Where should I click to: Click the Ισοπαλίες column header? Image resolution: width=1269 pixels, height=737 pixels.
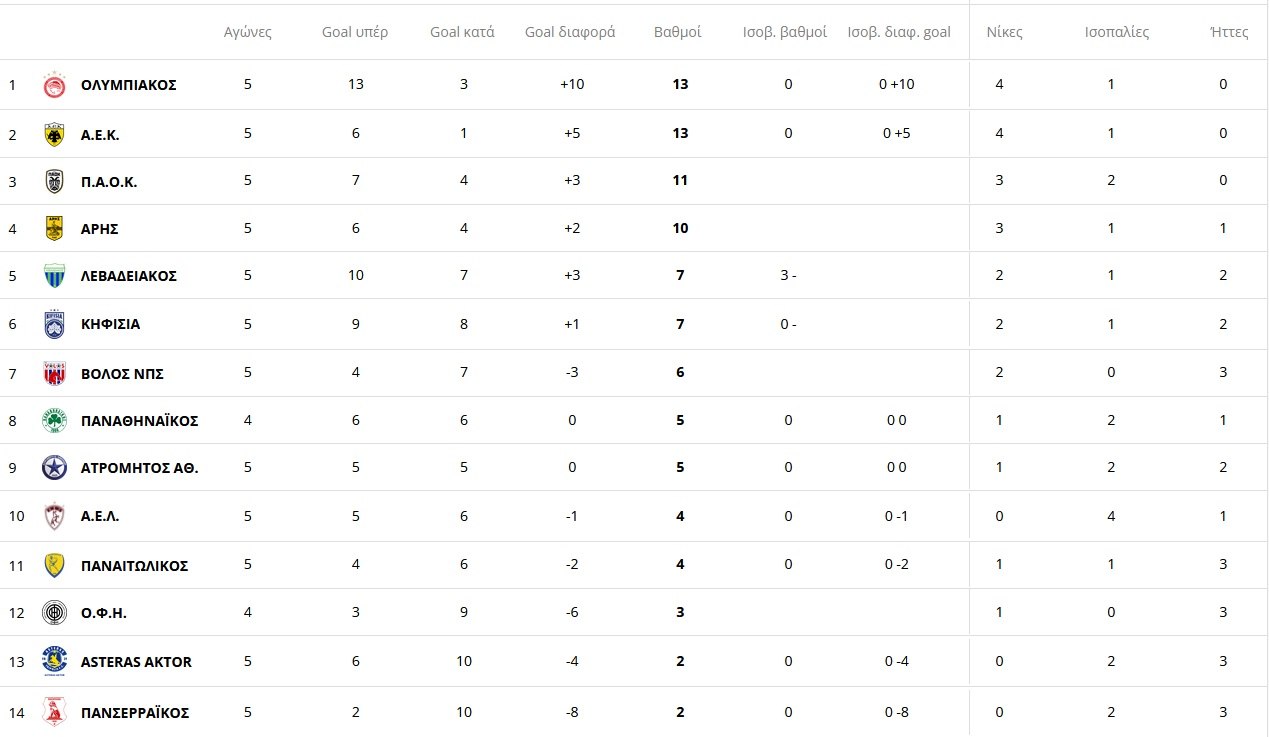tap(1117, 32)
